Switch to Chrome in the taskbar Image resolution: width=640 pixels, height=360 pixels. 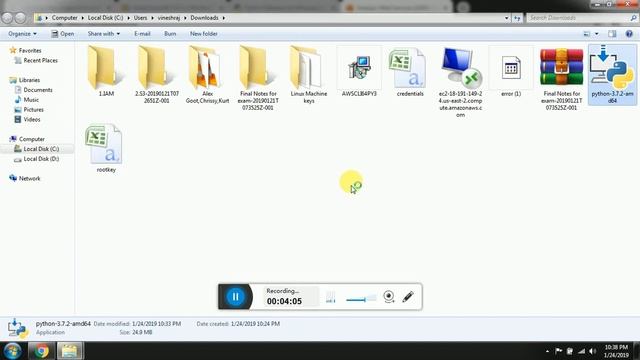[x=41, y=351]
